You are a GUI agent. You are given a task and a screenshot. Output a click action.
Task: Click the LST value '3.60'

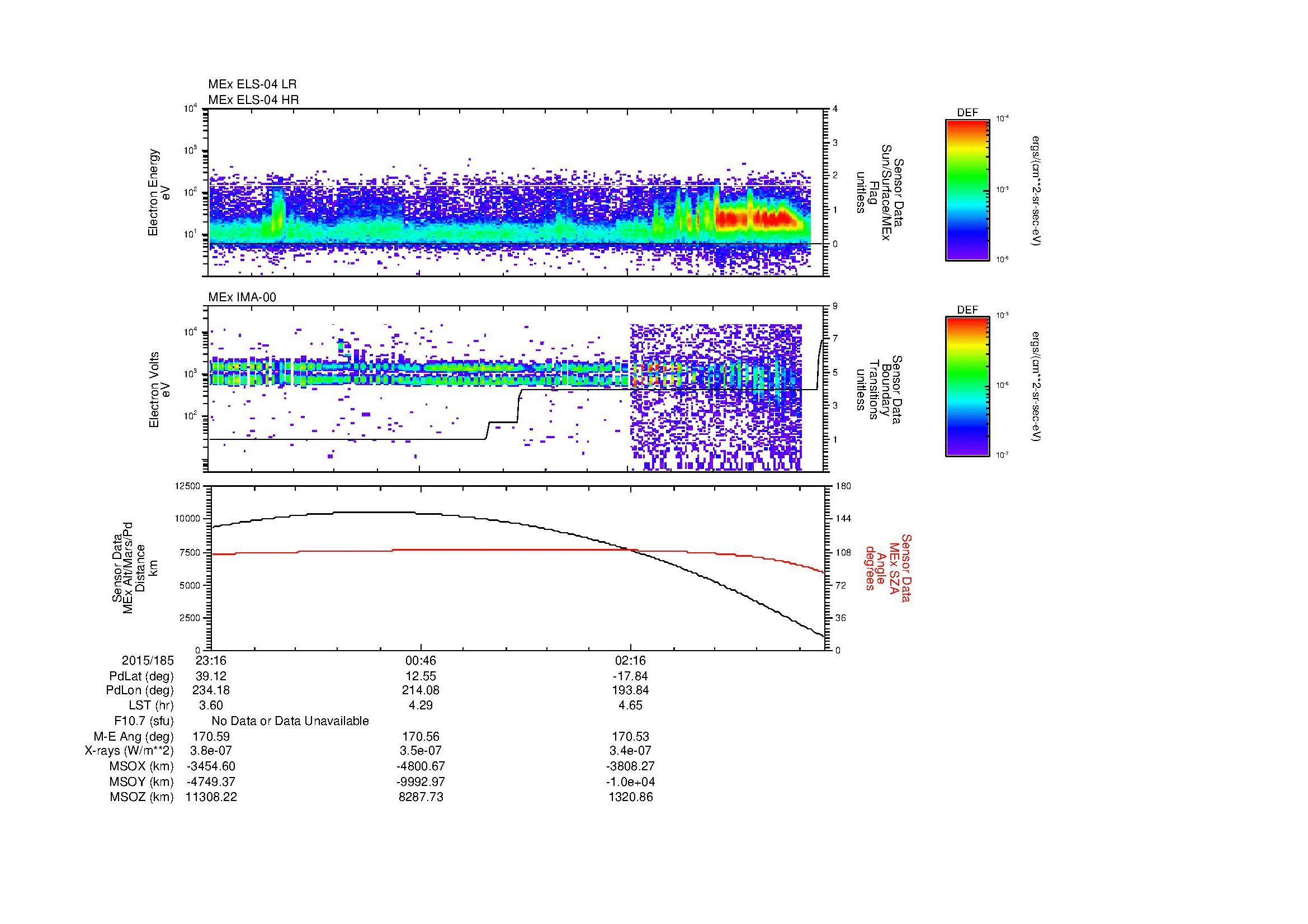[211, 705]
